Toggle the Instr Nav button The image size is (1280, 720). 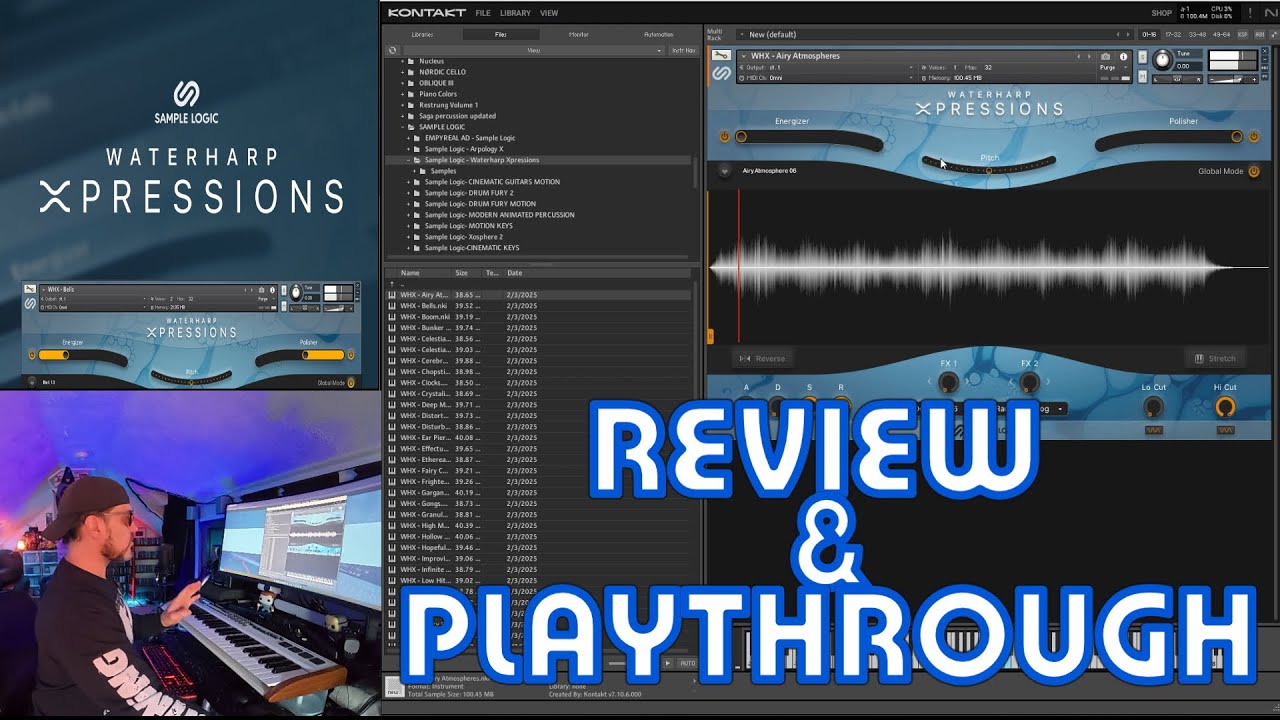click(683, 50)
